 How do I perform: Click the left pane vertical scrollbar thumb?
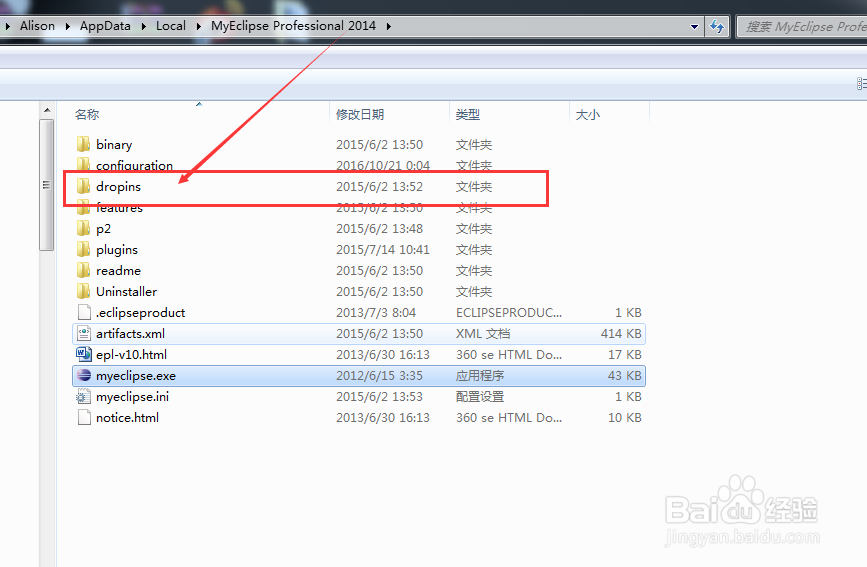click(47, 185)
